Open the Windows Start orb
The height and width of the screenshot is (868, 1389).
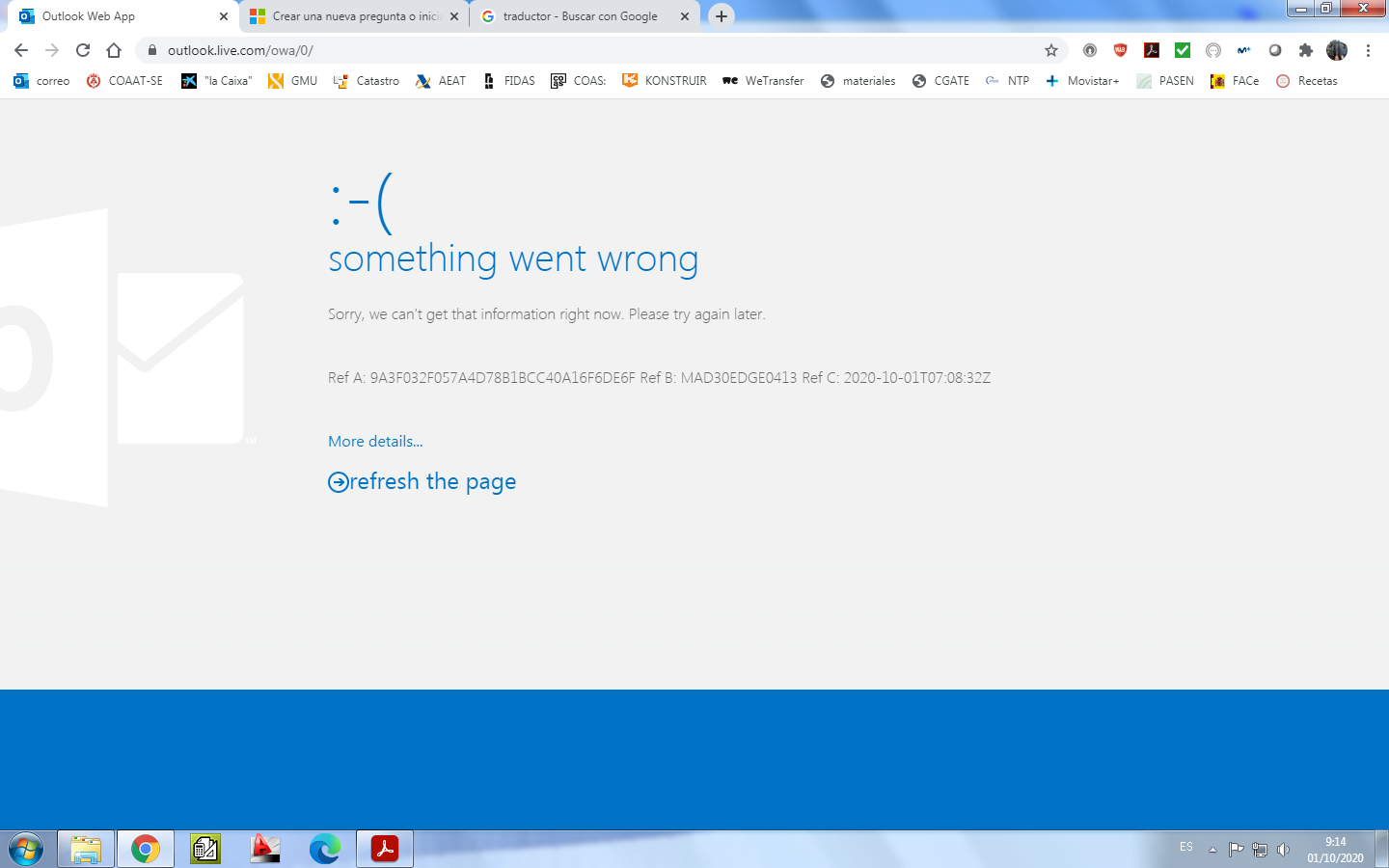pos(26,849)
